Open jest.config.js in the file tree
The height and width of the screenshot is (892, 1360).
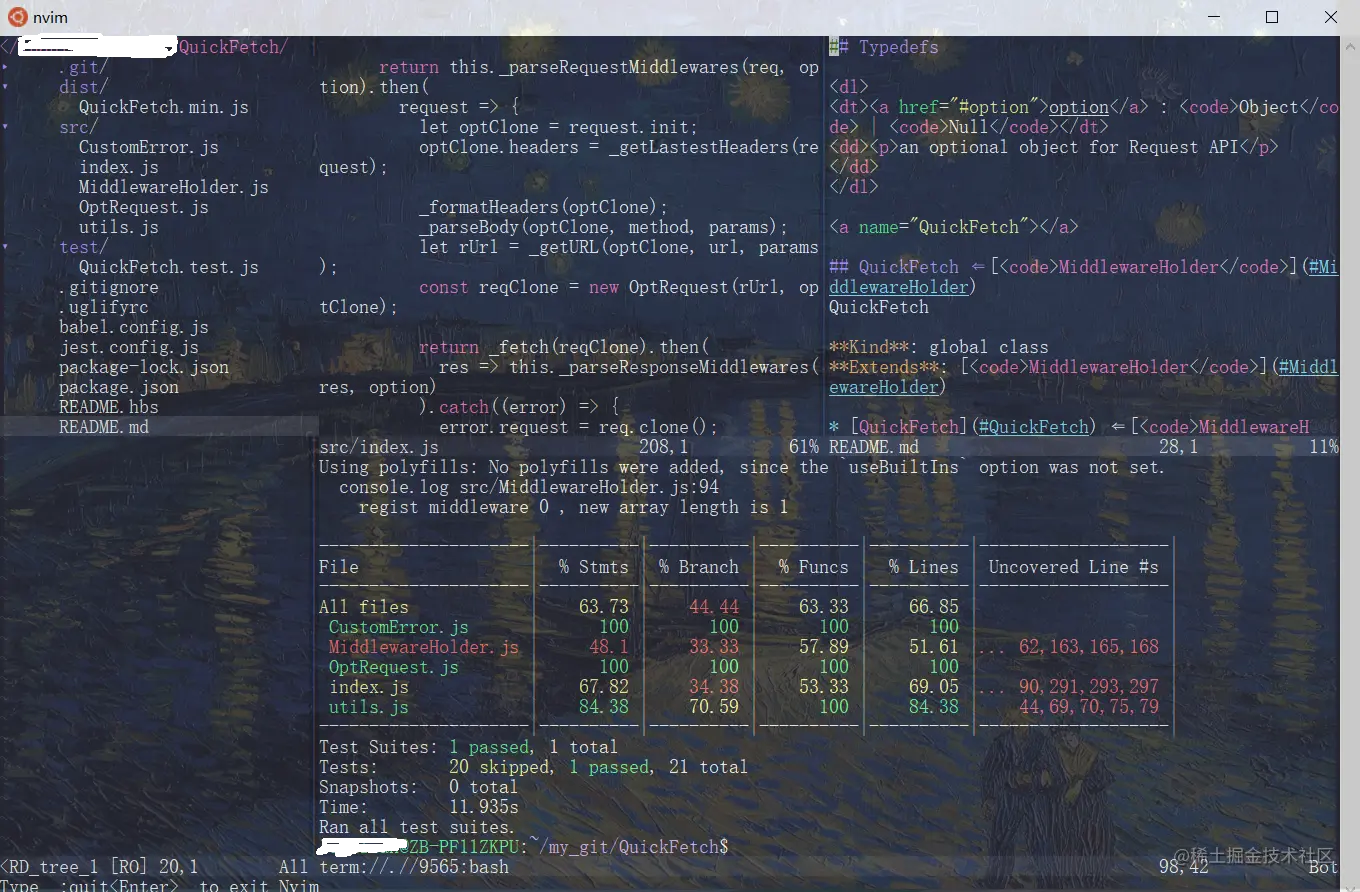coord(129,347)
